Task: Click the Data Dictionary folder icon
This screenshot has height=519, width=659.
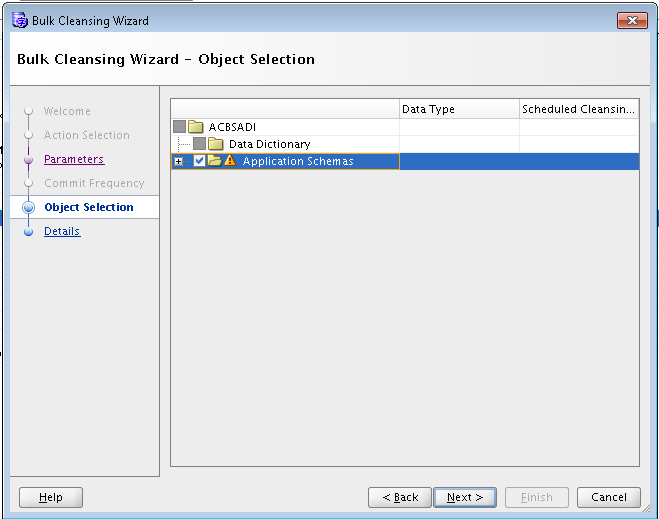Action: [216, 144]
